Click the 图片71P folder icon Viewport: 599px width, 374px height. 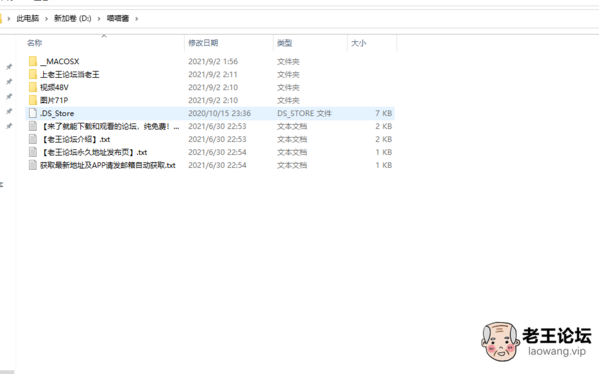pos(33,100)
